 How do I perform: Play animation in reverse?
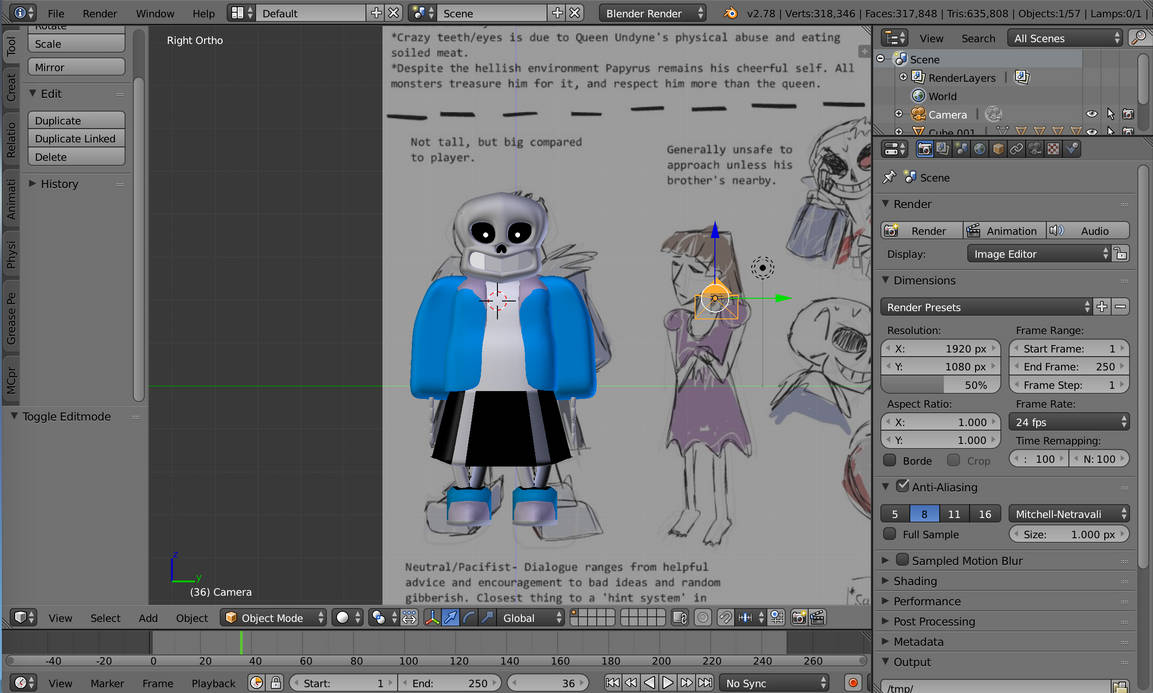(x=649, y=683)
